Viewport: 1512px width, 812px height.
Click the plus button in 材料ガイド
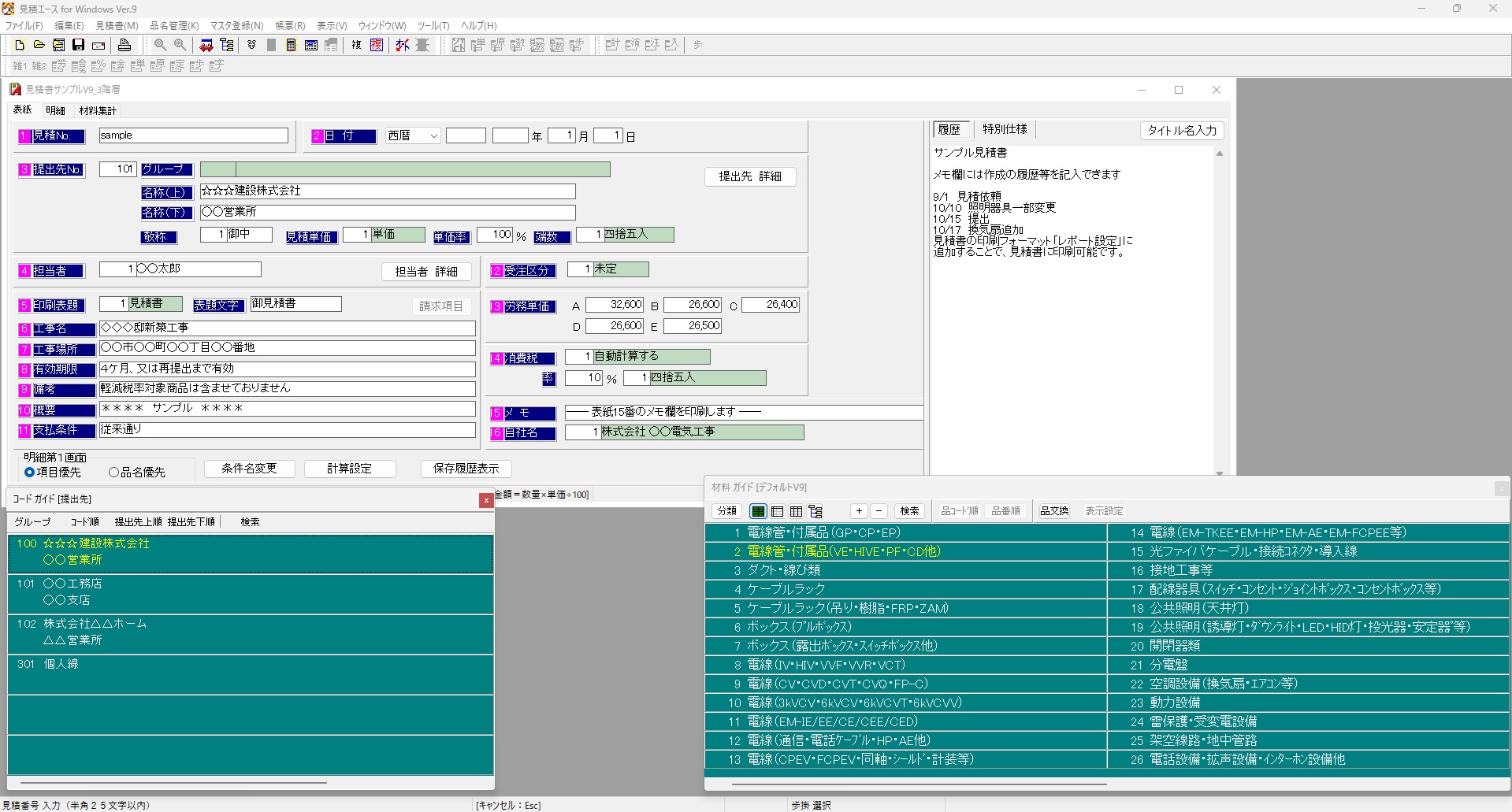tap(859, 511)
